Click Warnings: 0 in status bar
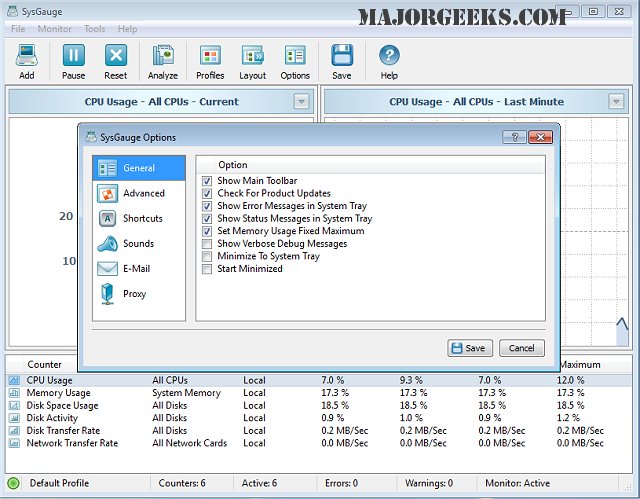 click(429, 483)
